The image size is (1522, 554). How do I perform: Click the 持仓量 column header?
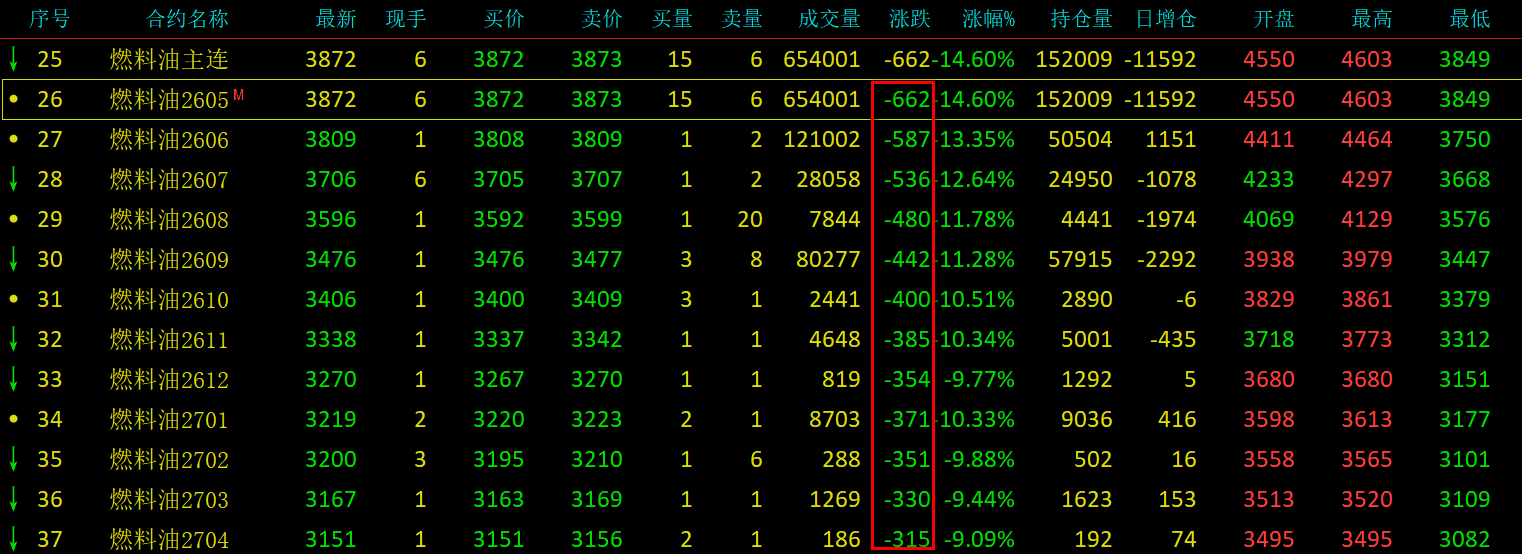click(x=1081, y=19)
